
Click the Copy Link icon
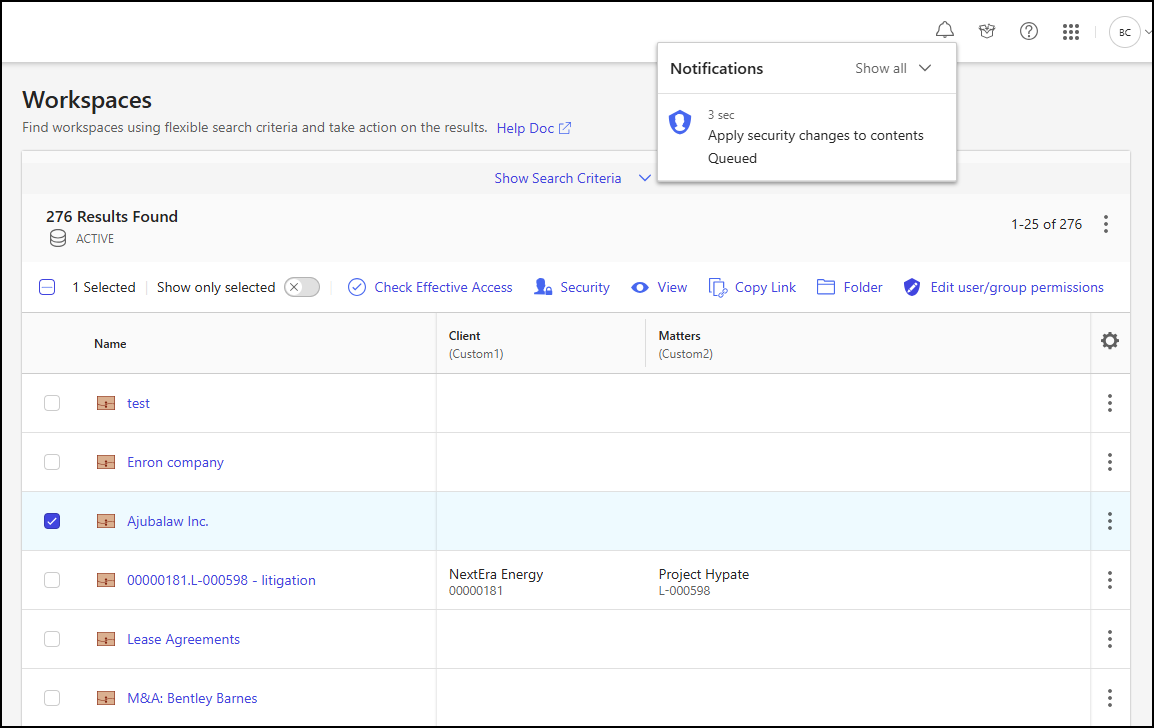tap(717, 287)
